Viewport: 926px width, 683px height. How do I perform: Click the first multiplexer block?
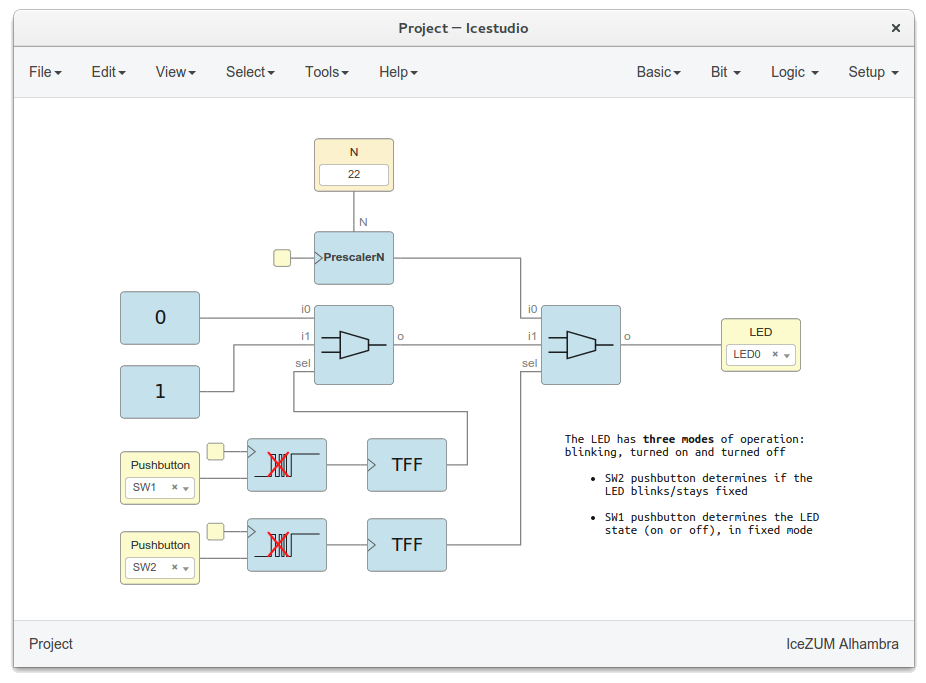354,345
